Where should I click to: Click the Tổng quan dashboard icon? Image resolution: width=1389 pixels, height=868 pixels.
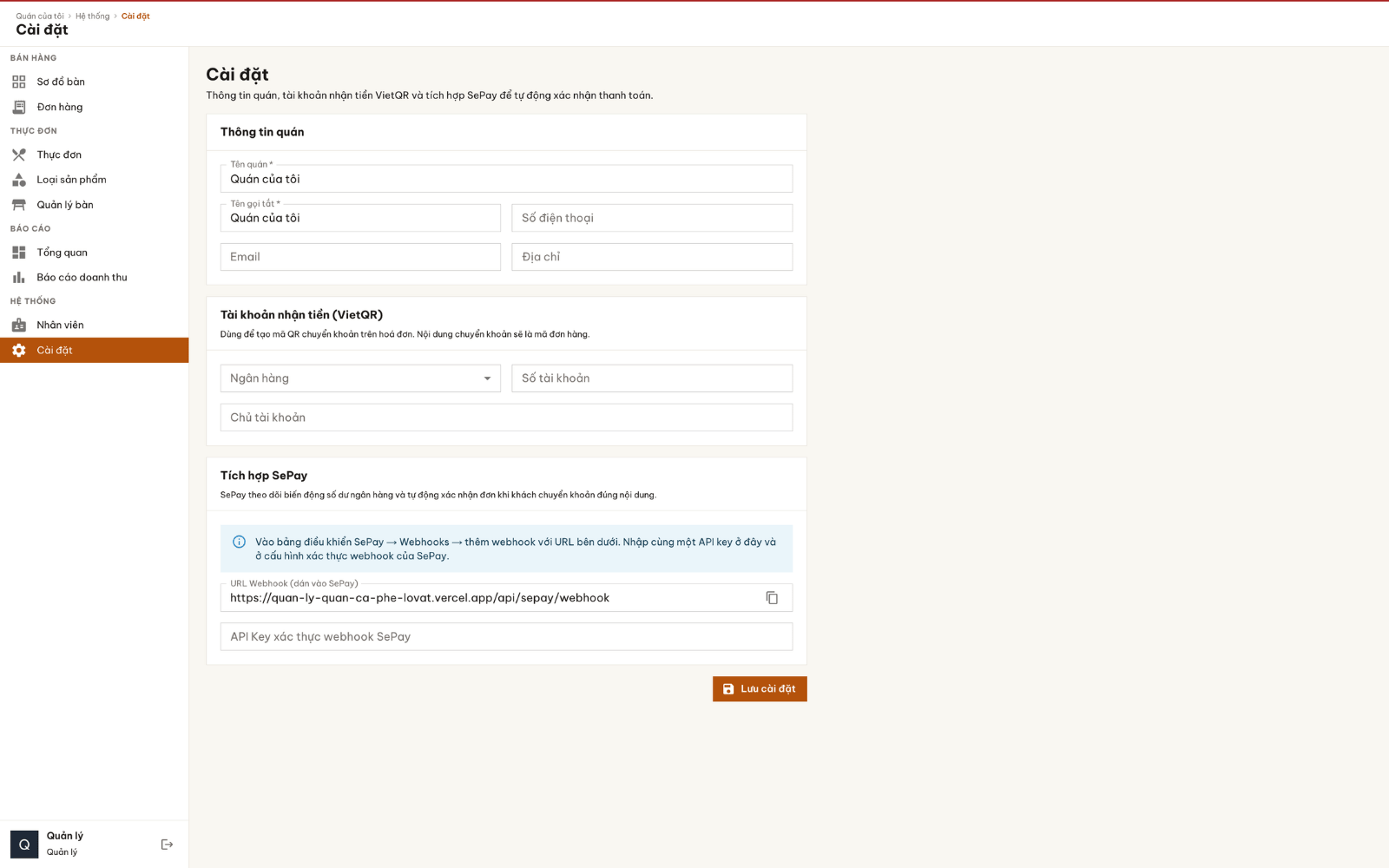coord(19,253)
